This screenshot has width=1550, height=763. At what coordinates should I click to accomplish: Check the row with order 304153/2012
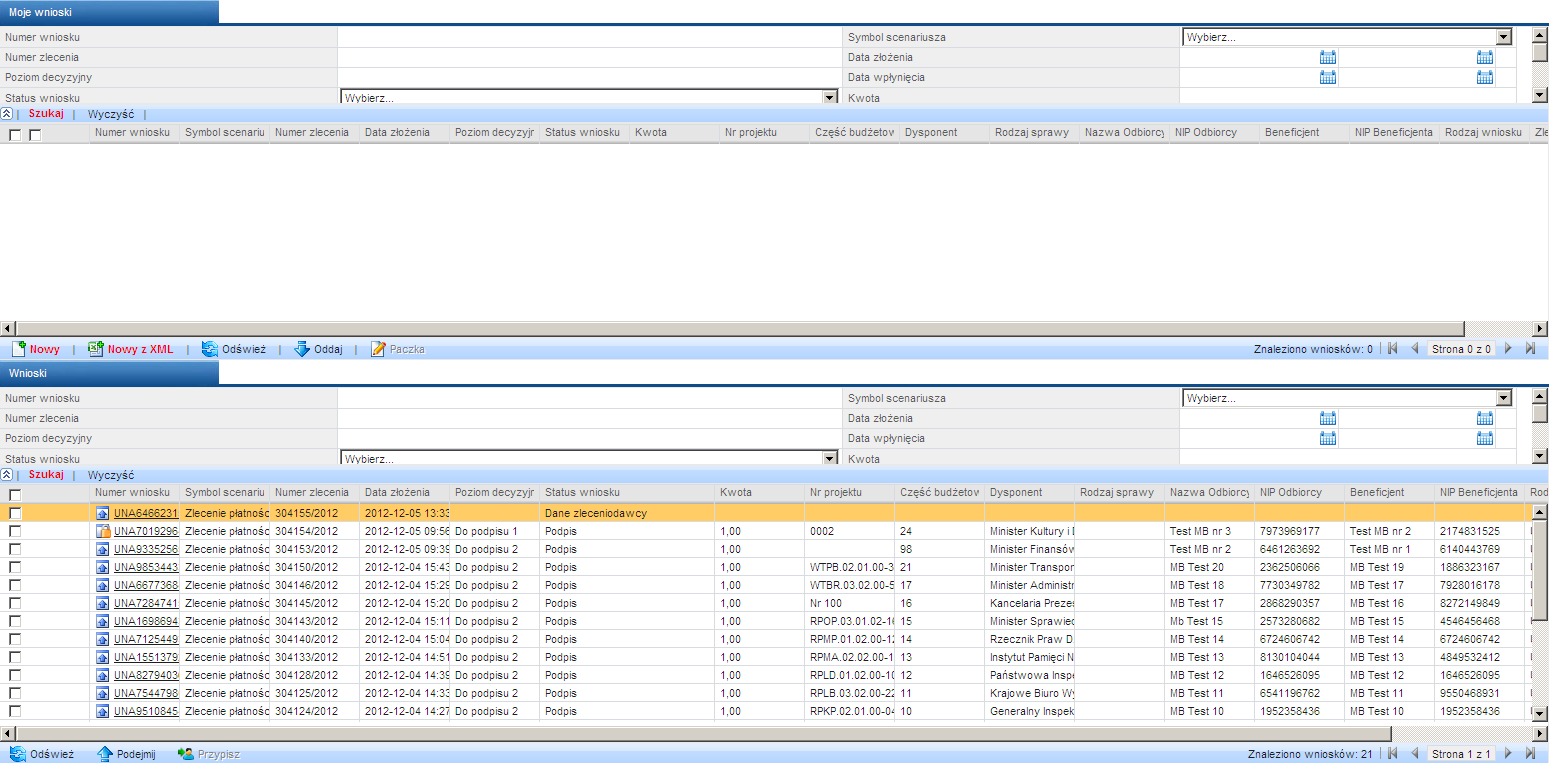pos(15,549)
